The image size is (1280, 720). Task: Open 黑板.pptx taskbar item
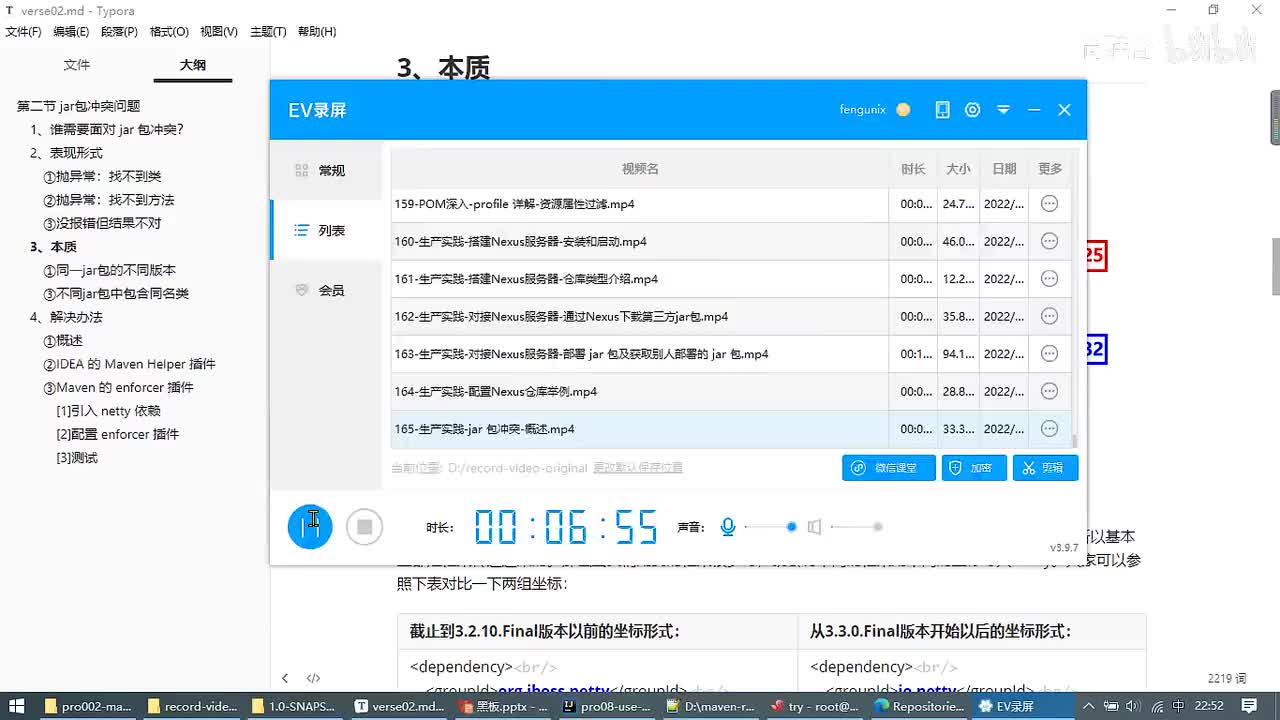tap(503, 706)
